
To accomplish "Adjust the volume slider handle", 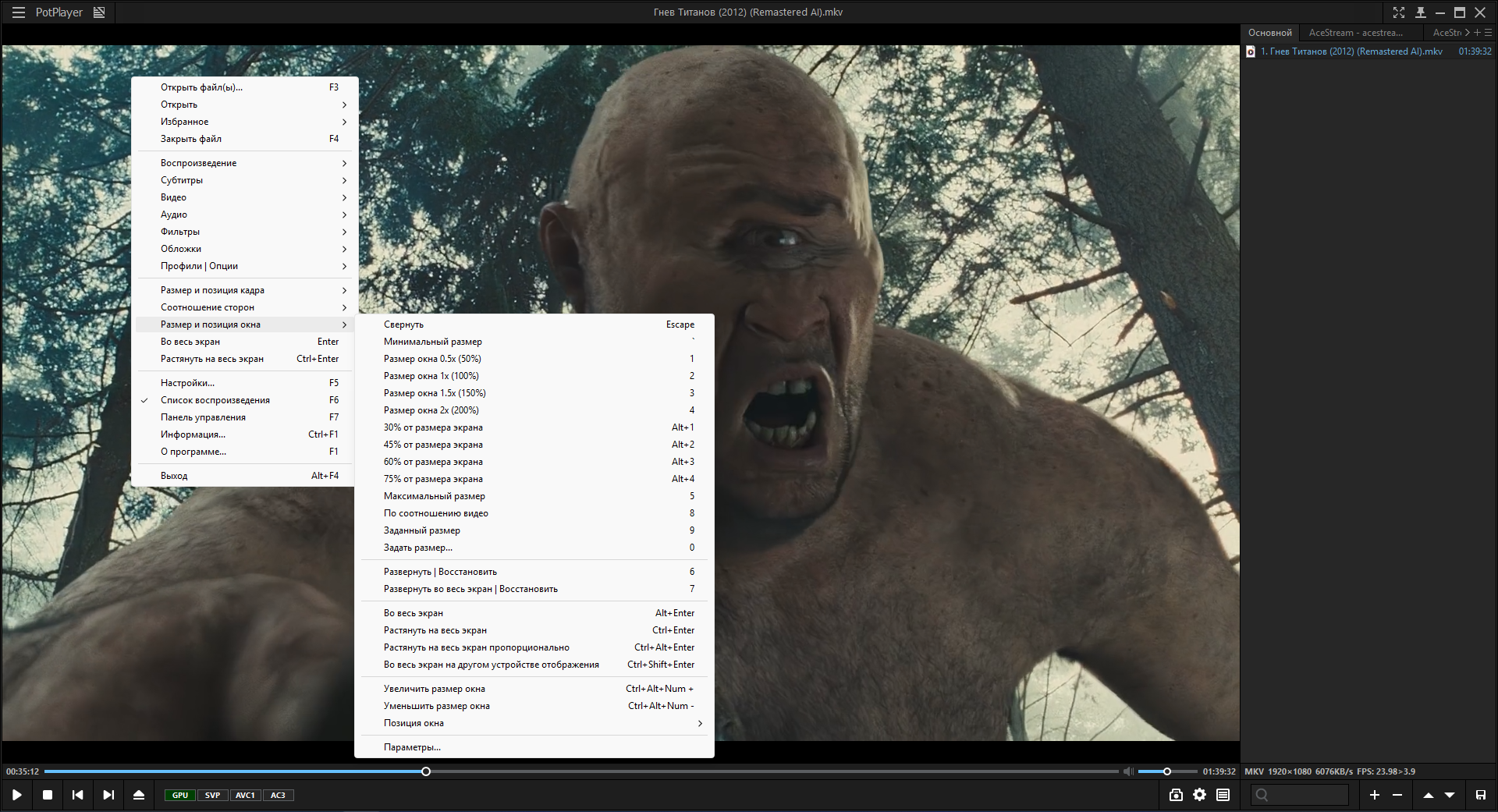I will tap(1167, 771).
